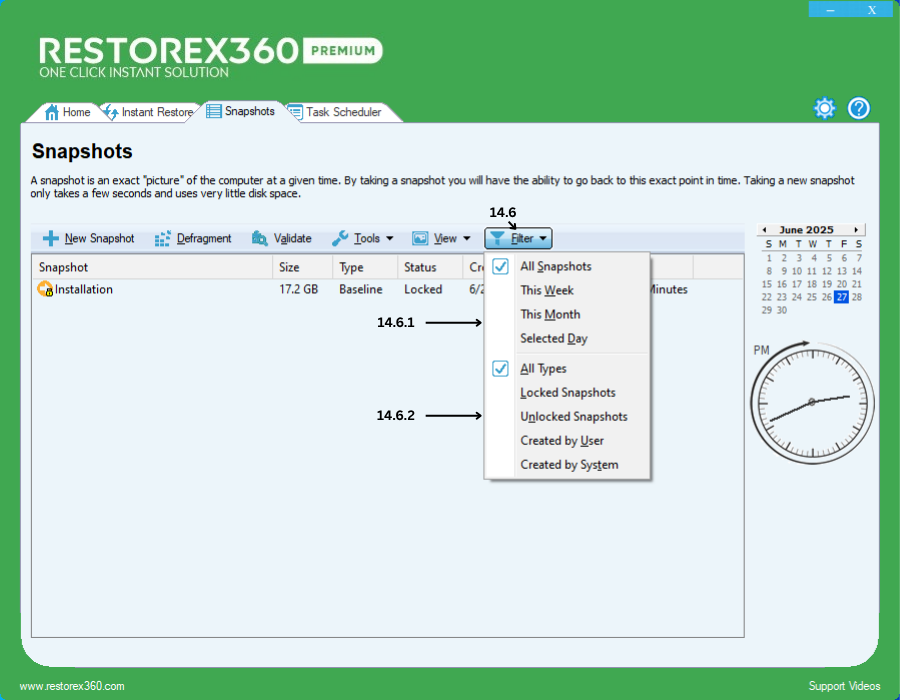This screenshot has height=700, width=900.
Task: Switch to the Task Scheduler tab
Action: click(343, 112)
